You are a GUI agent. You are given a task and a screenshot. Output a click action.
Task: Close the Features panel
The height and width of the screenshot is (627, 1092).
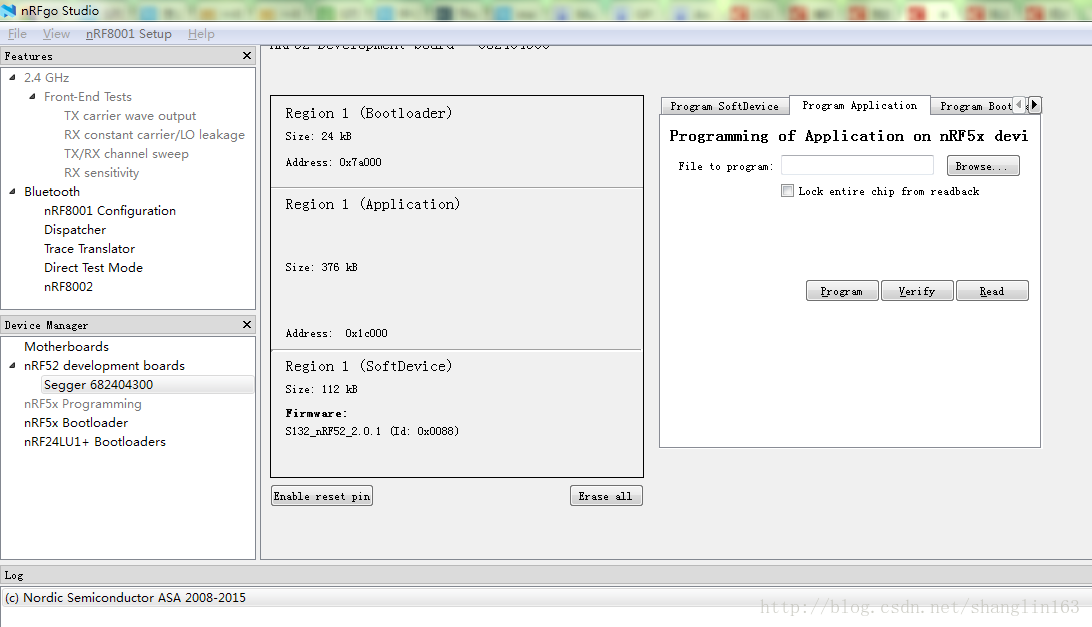(x=247, y=56)
